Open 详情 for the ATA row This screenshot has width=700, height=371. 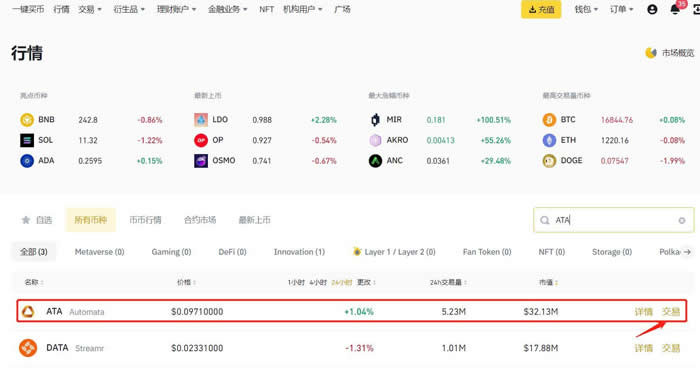point(644,312)
